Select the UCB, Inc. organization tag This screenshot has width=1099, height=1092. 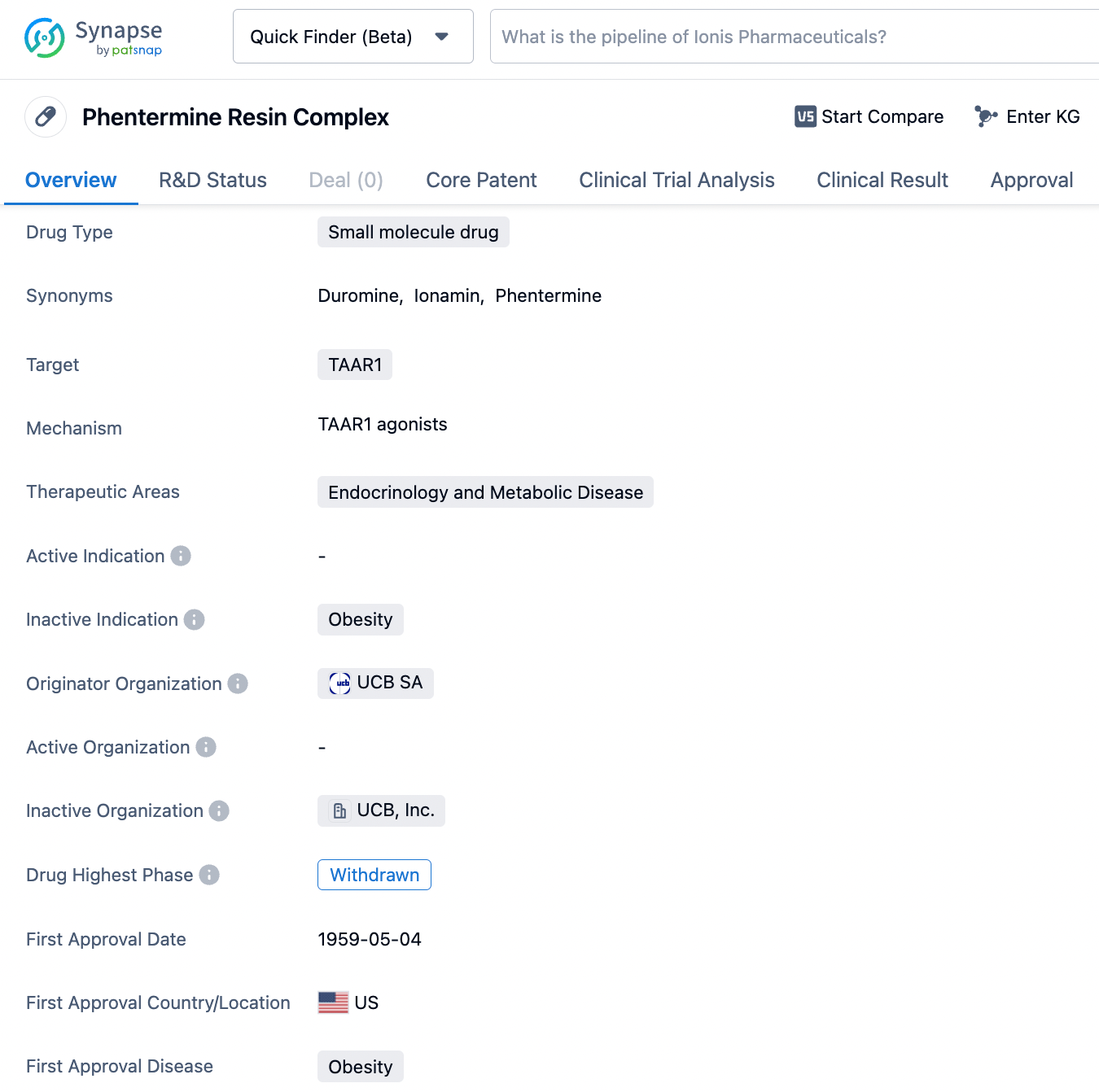(x=382, y=810)
